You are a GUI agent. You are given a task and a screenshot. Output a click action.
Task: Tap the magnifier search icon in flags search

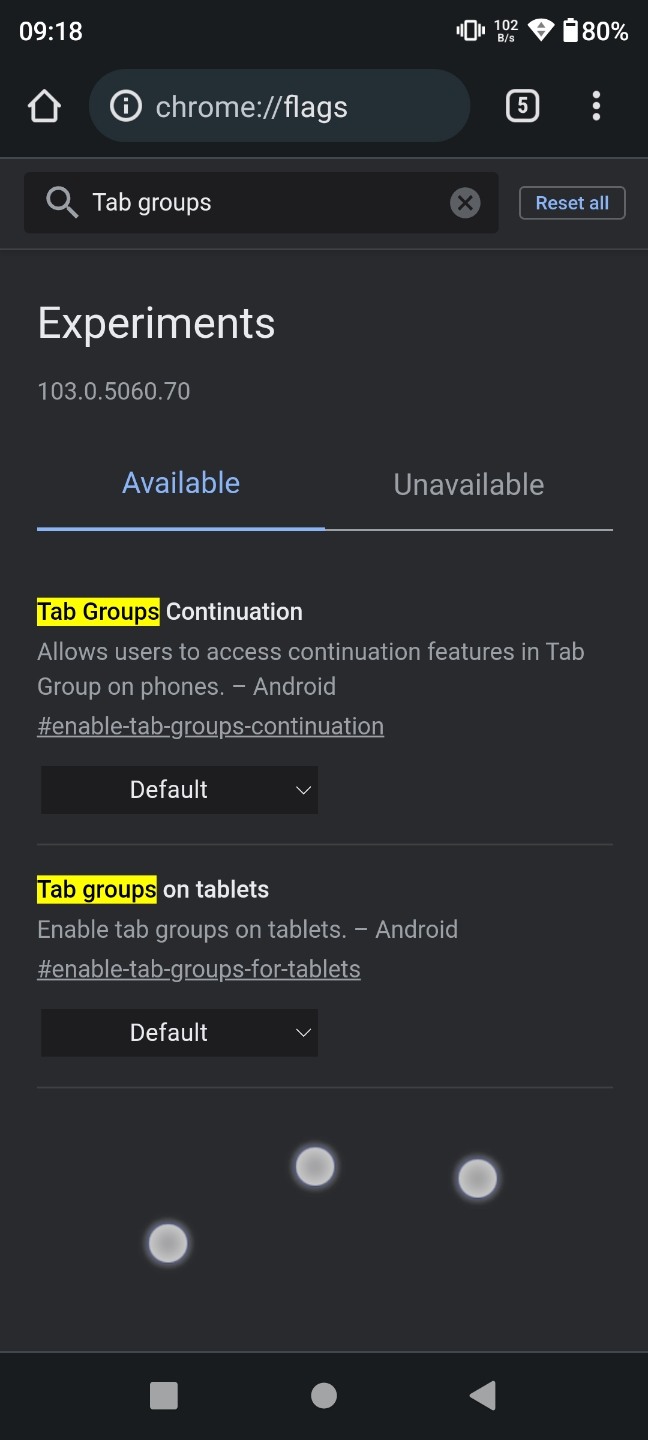pos(62,203)
